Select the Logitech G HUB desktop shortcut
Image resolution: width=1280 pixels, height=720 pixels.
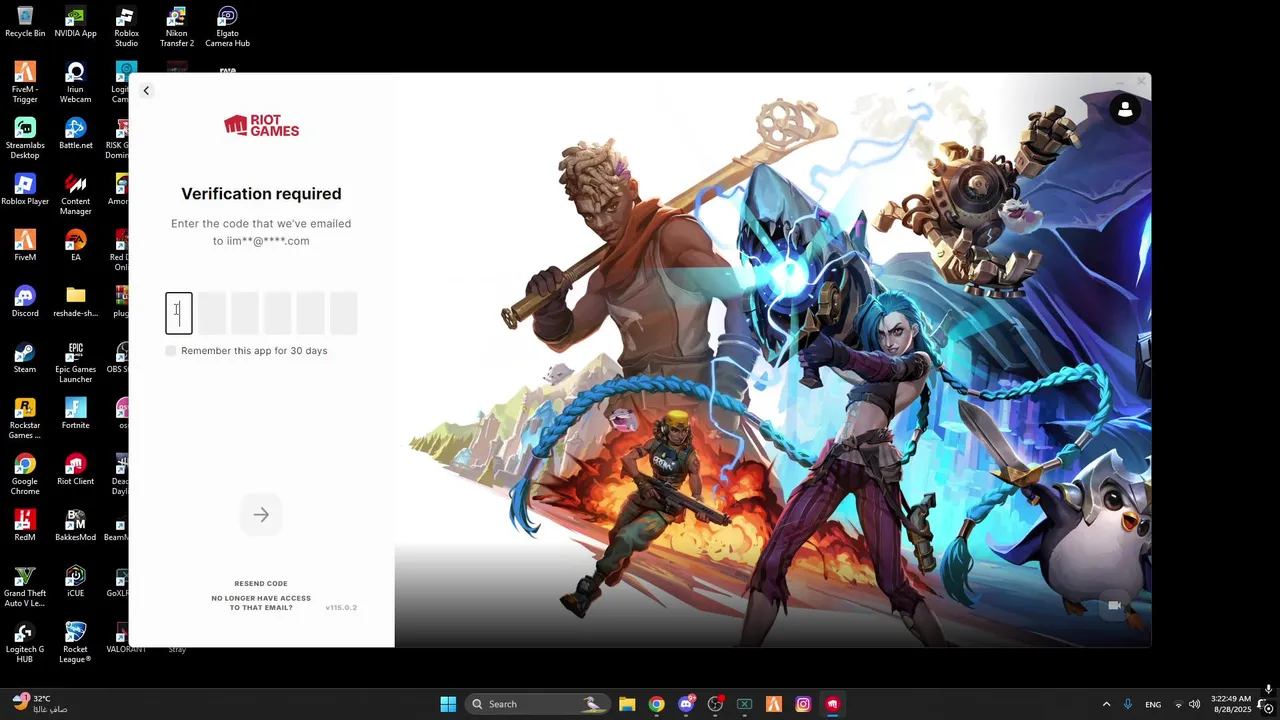click(x=25, y=643)
